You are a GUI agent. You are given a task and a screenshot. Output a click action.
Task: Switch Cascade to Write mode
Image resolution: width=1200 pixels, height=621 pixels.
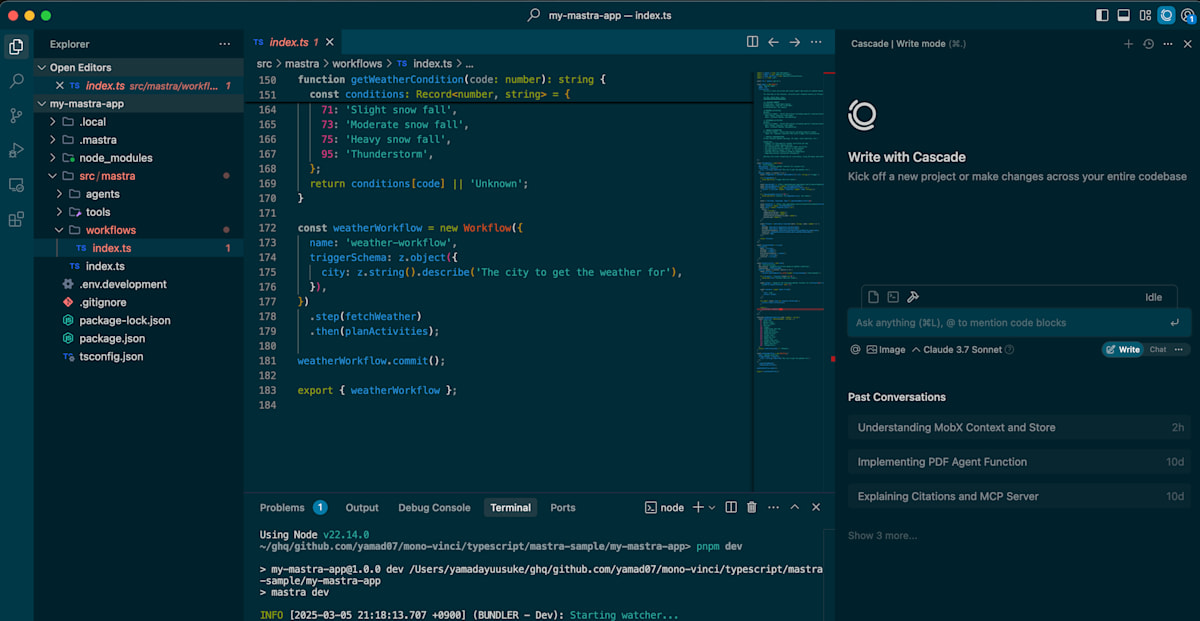pyautogui.click(x=1123, y=350)
